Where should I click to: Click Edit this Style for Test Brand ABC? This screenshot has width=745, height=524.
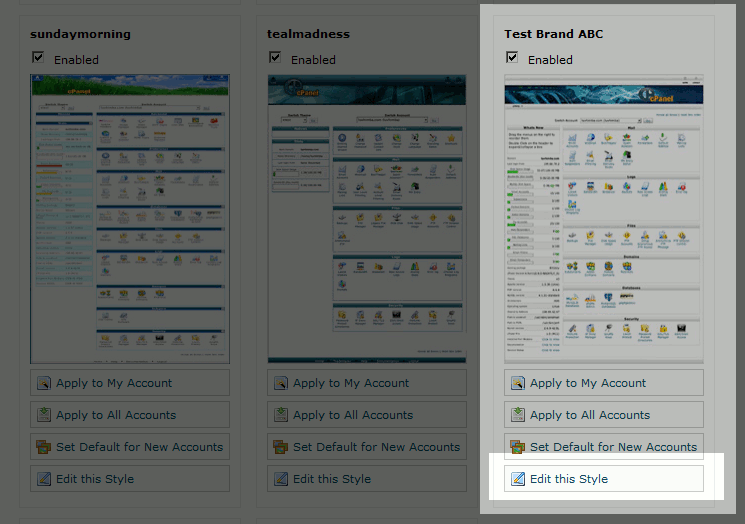click(x=603, y=478)
